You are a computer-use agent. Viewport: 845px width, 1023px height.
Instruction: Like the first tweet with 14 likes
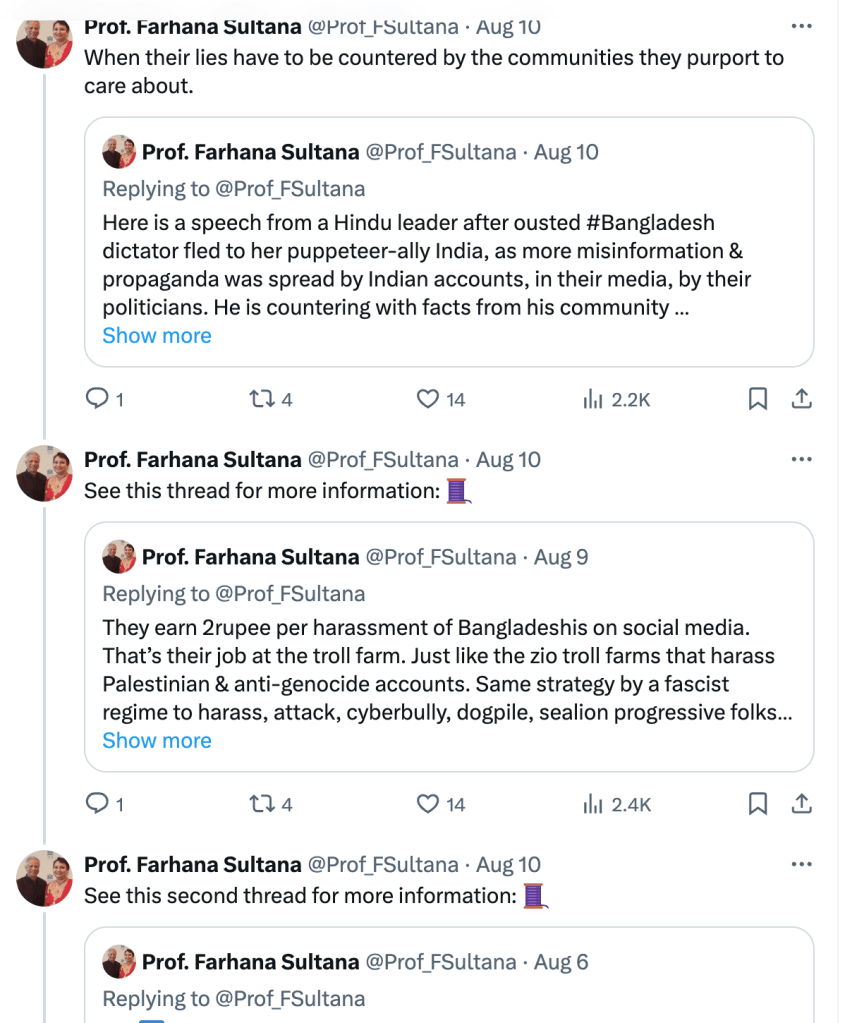point(428,400)
